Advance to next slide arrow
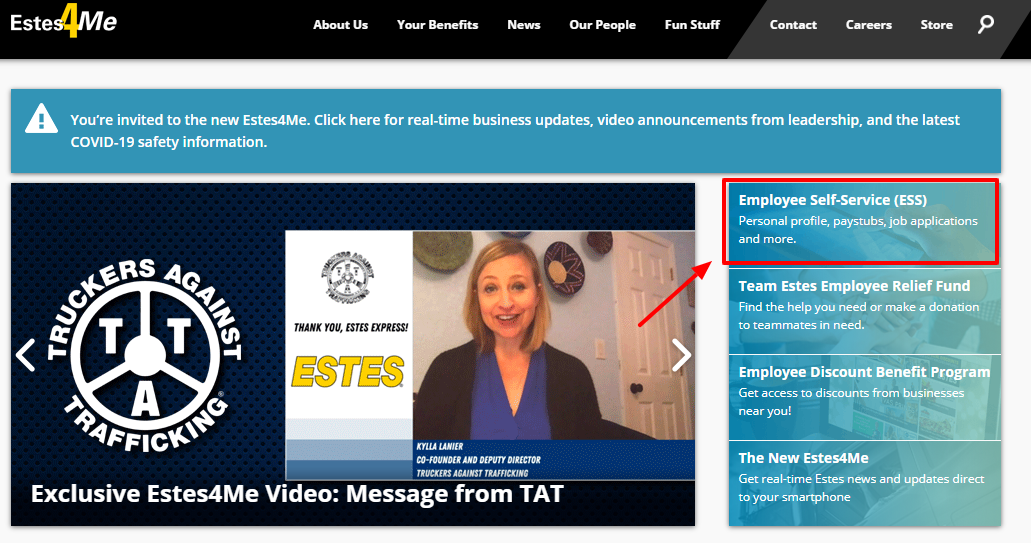Image resolution: width=1031 pixels, height=543 pixels. click(681, 354)
